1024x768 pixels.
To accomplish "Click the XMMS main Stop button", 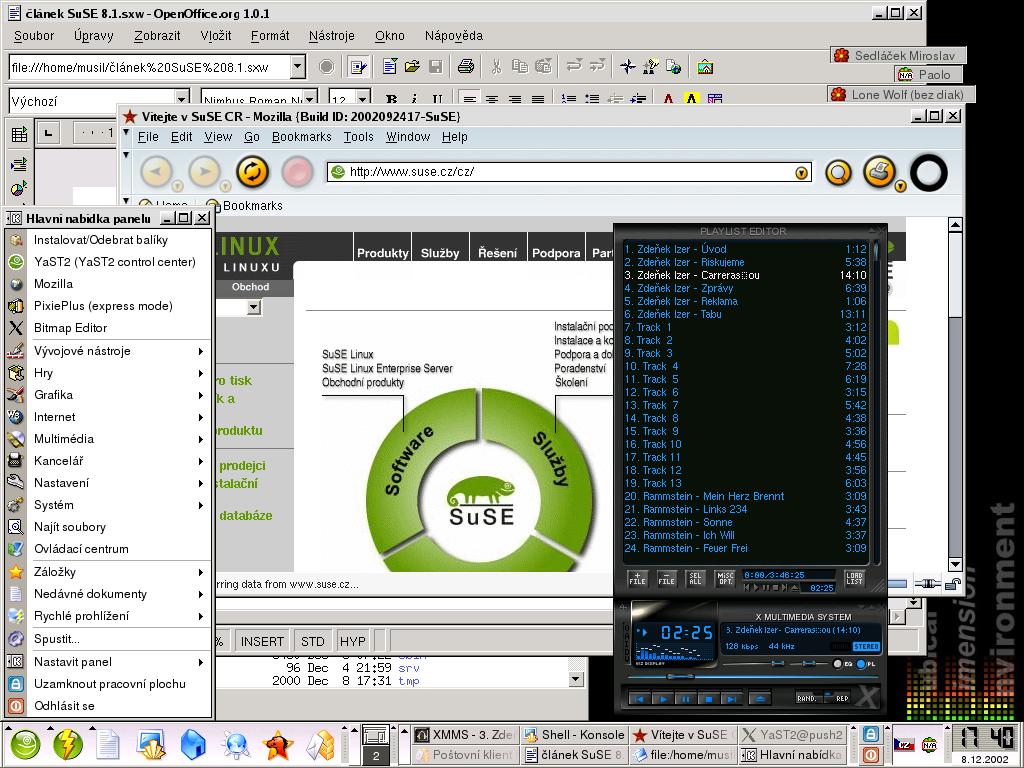I will (709, 699).
